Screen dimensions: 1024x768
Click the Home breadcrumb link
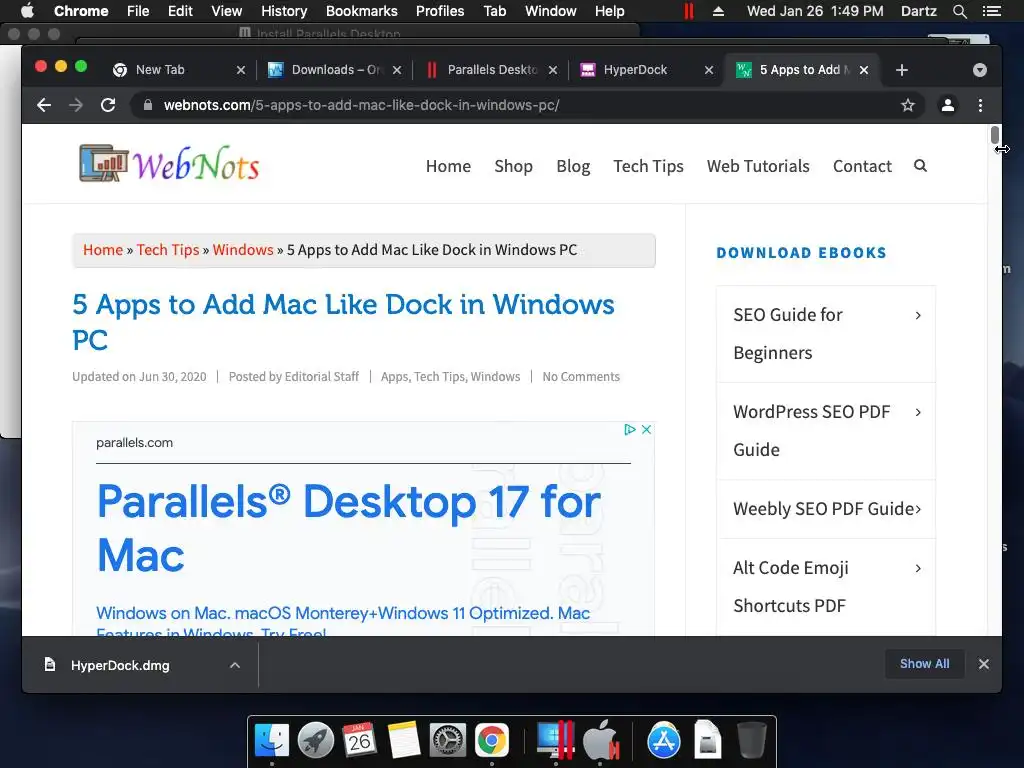[103, 249]
